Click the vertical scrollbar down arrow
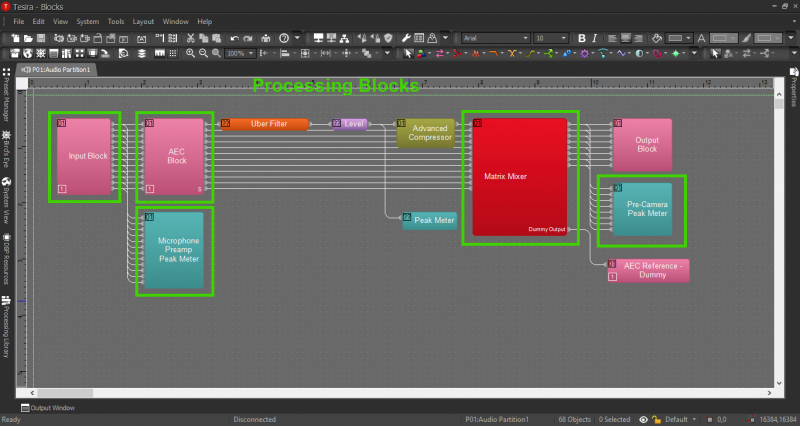 779,383
